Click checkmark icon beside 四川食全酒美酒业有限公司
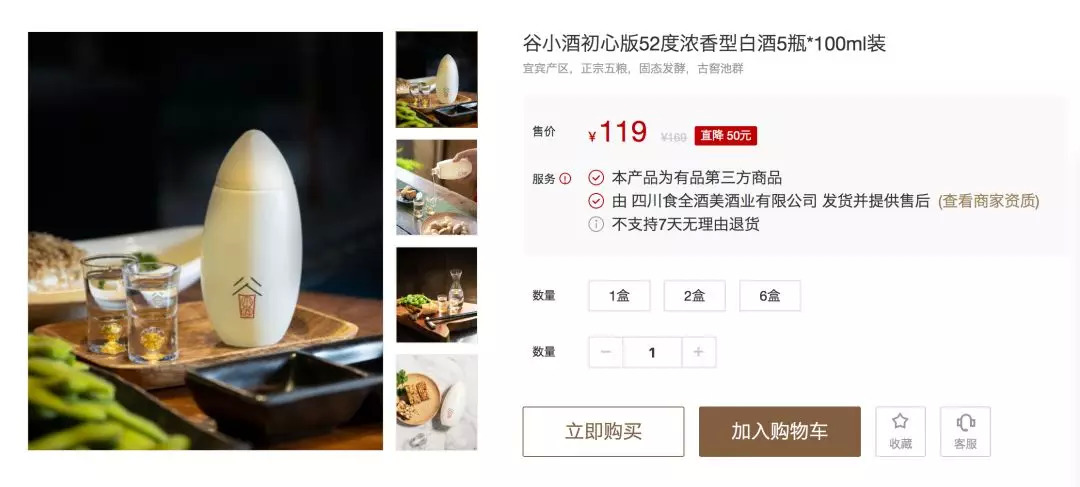 pyautogui.click(x=596, y=201)
